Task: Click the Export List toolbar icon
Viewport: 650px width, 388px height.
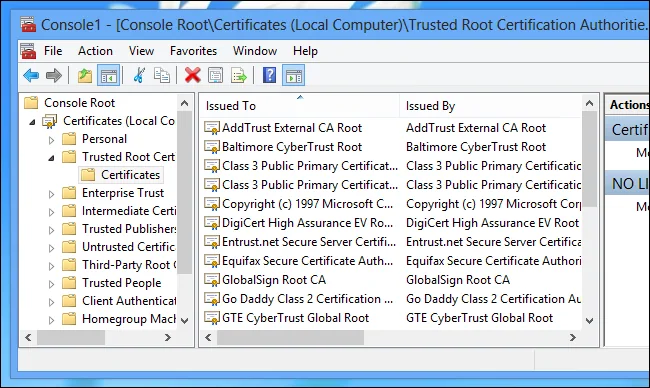Action: point(239,75)
